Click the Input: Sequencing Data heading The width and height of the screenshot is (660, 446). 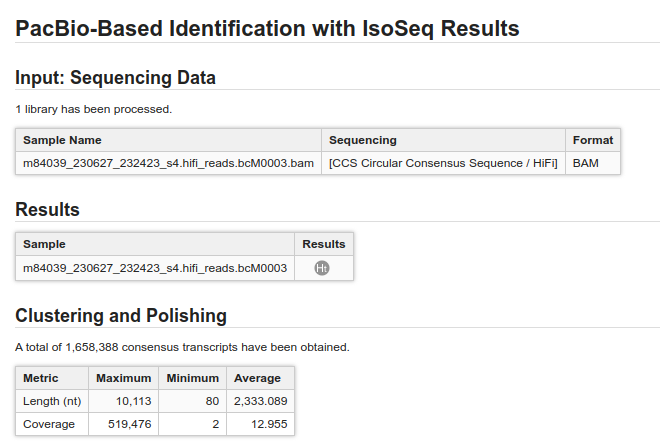[x=116, y=77]
